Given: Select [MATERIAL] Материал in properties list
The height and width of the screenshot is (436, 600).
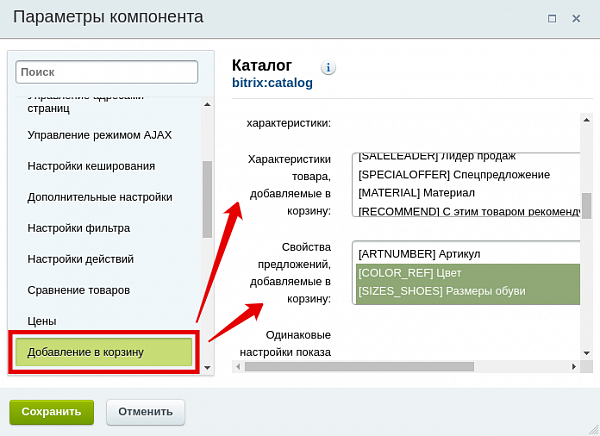Looking at the screenshot, I should coord(416,192).
